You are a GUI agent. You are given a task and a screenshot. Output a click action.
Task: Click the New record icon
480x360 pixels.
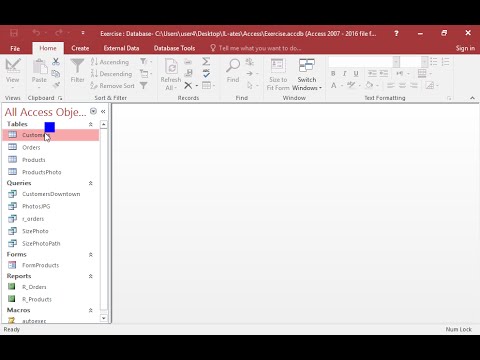(188, 62)
